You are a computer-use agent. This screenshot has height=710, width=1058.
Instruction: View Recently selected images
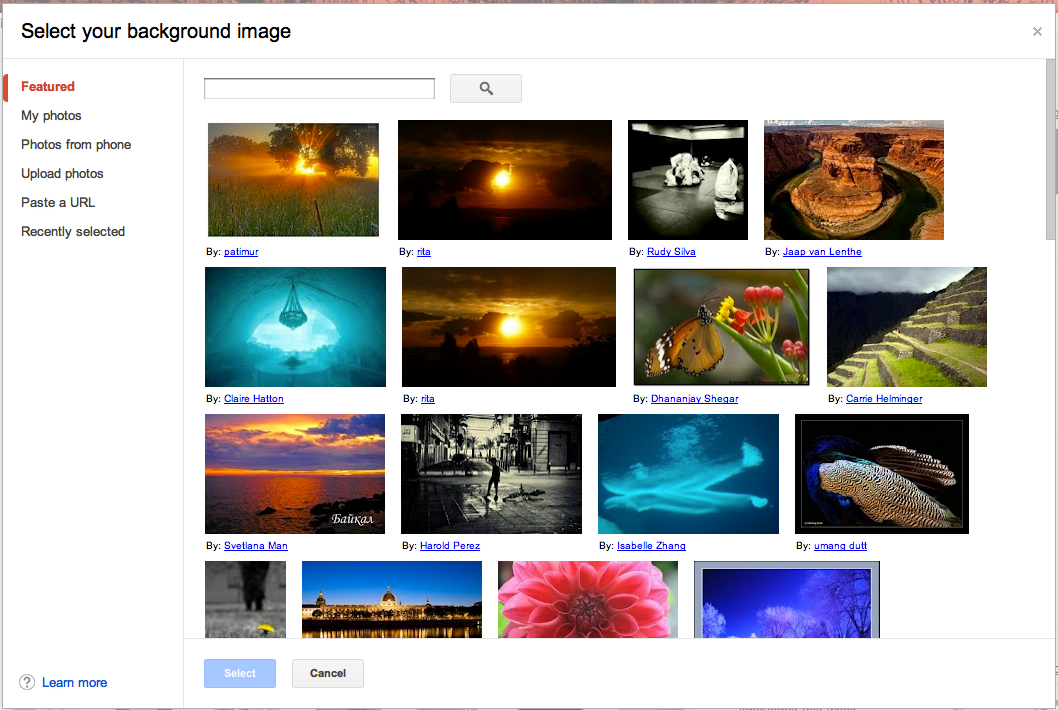[73, 231]
